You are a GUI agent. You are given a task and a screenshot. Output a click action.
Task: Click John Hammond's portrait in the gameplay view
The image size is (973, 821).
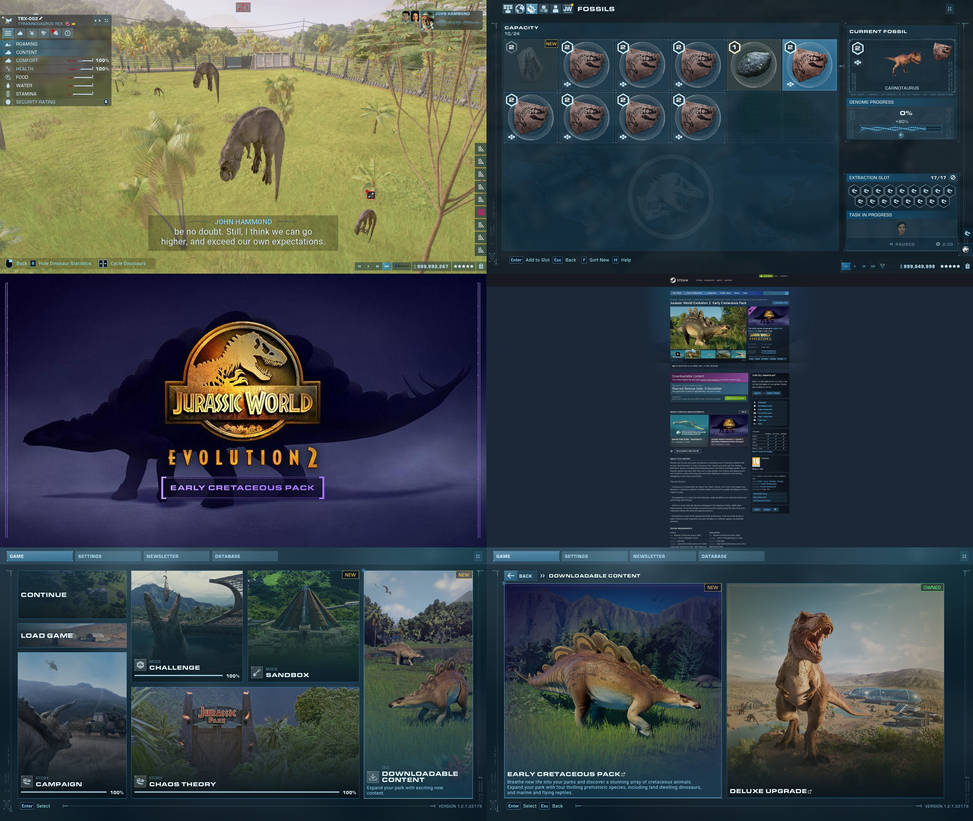(427, 20)
